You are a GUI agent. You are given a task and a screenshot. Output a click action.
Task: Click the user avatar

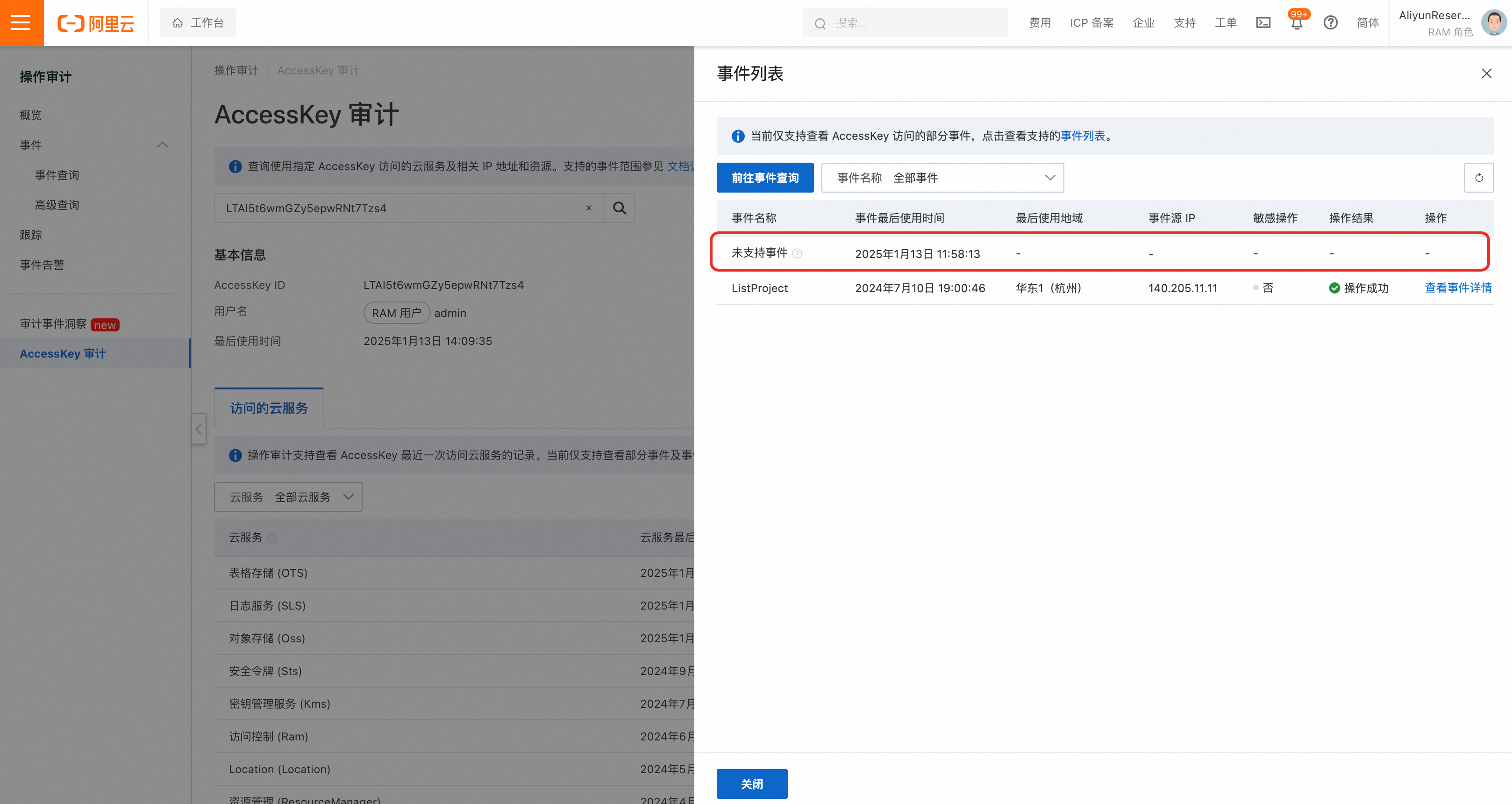[x=1494, y=23]
